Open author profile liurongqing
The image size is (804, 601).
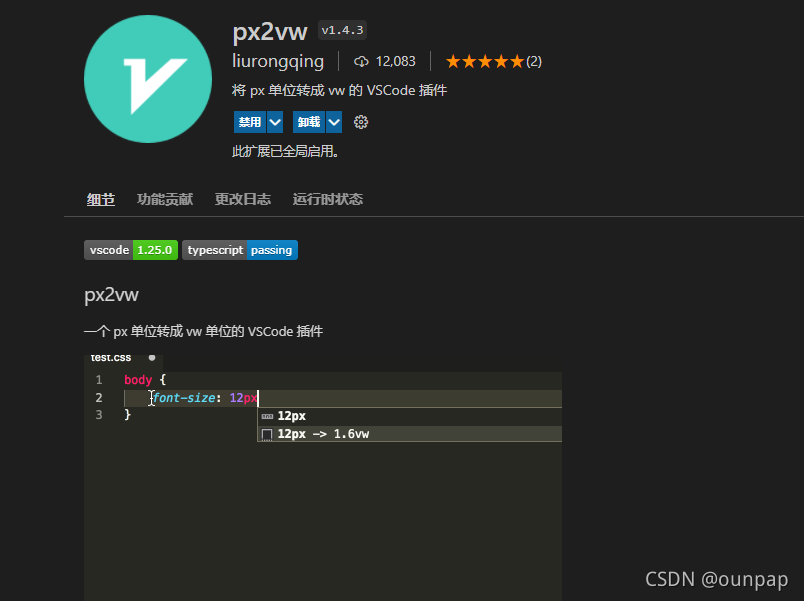[277, 61]
